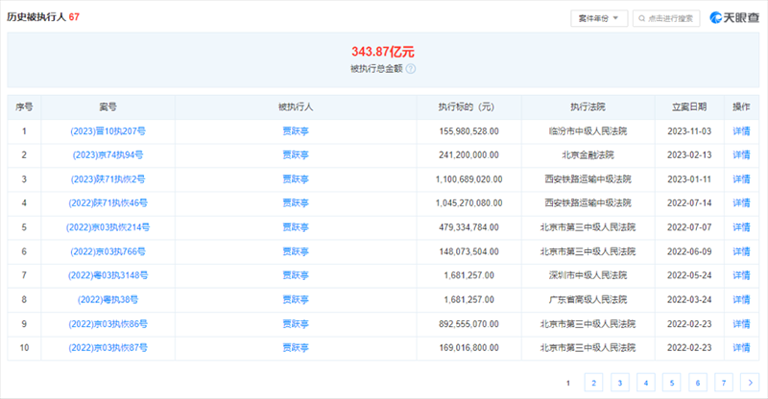
Task: Click amount 148,073,504.00
Action: 469,252
